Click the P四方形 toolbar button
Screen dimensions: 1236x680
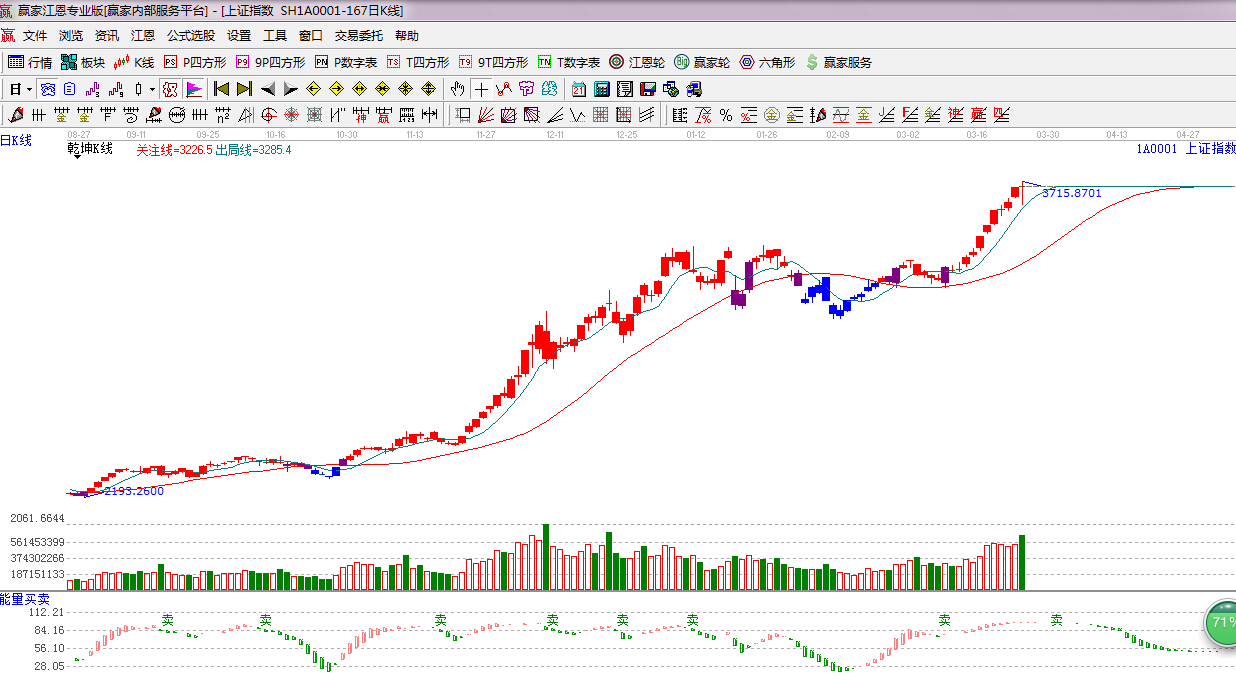tap(196, 62)
